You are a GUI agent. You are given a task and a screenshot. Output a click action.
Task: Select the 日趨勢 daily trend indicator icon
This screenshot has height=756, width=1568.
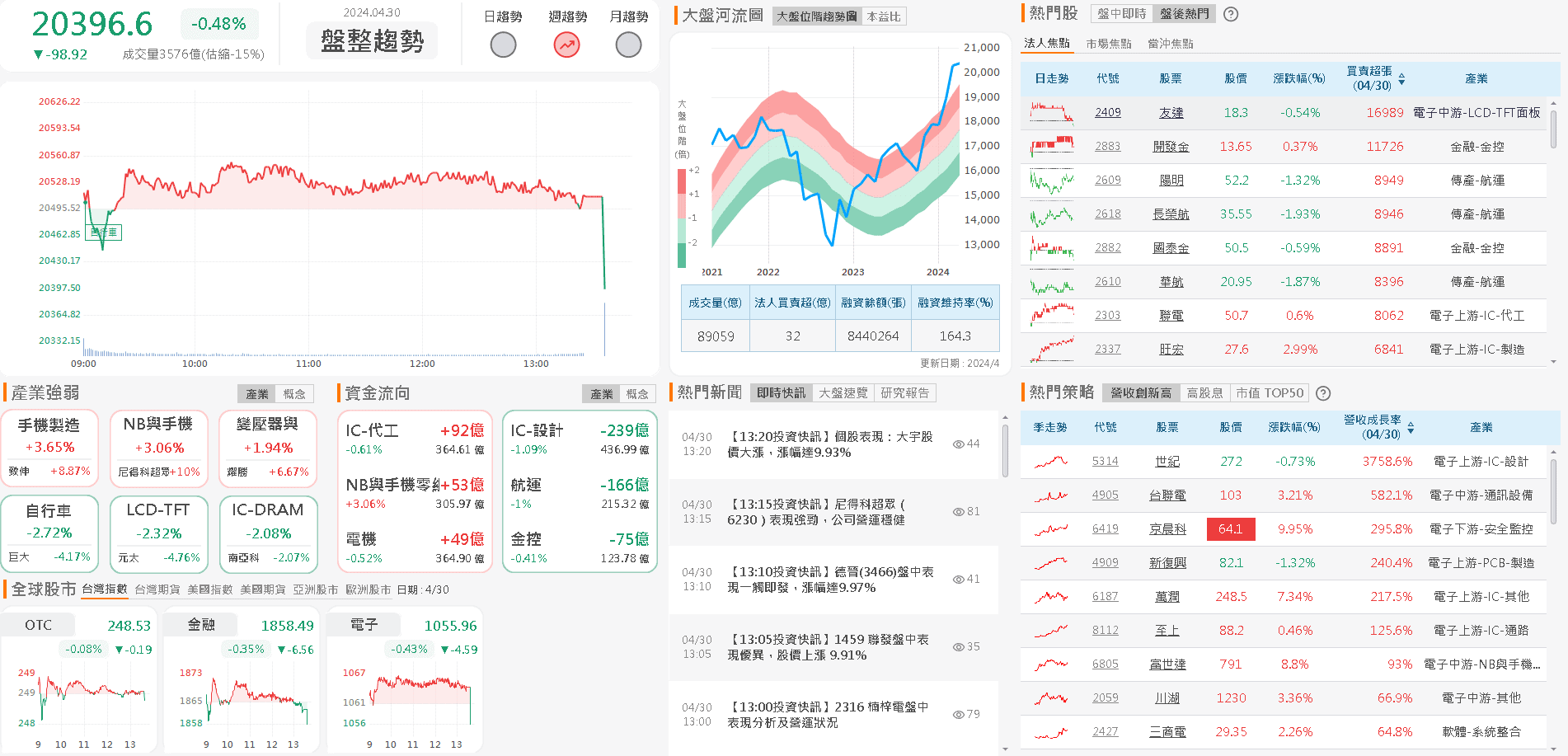coord(503,44)
